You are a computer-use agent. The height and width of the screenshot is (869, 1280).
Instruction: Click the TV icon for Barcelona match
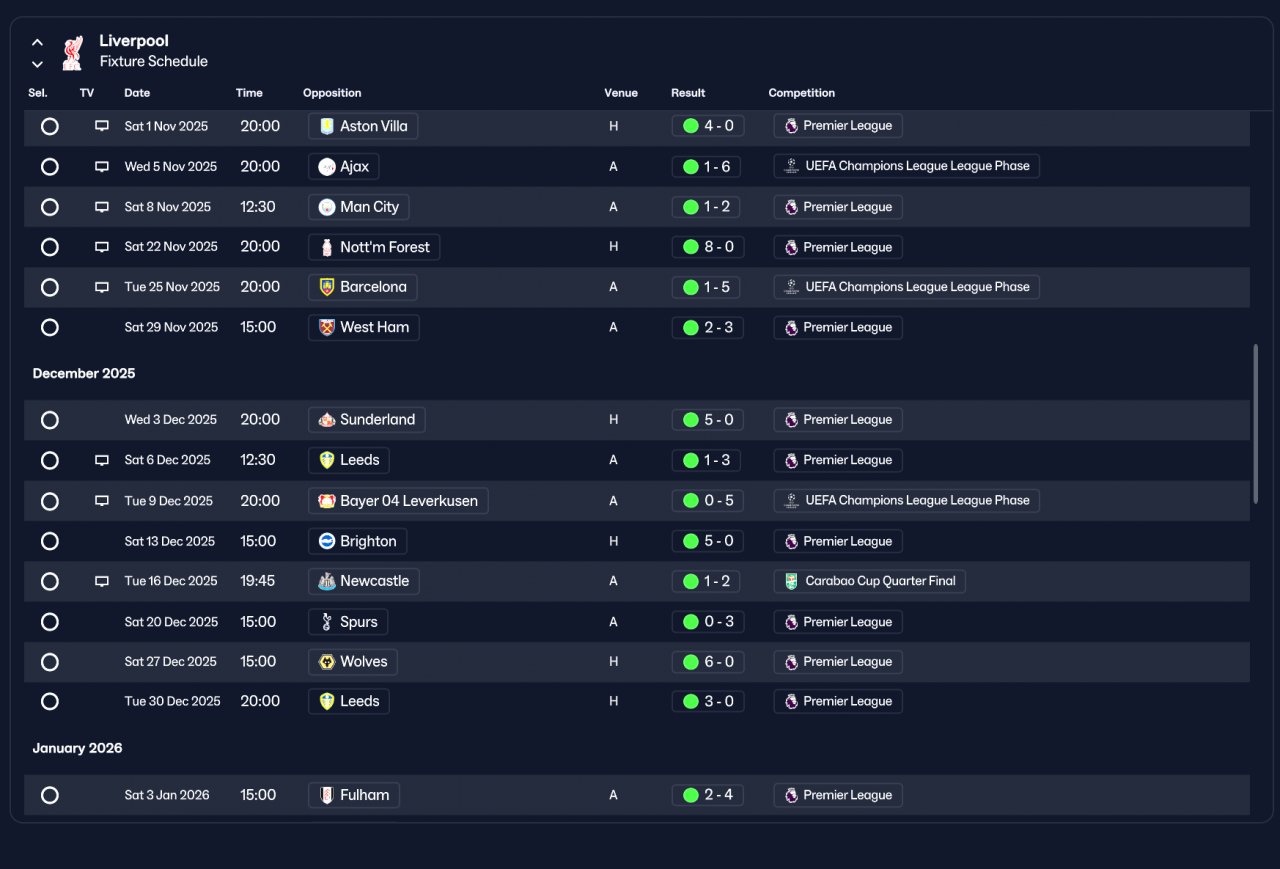pos(102,287)
